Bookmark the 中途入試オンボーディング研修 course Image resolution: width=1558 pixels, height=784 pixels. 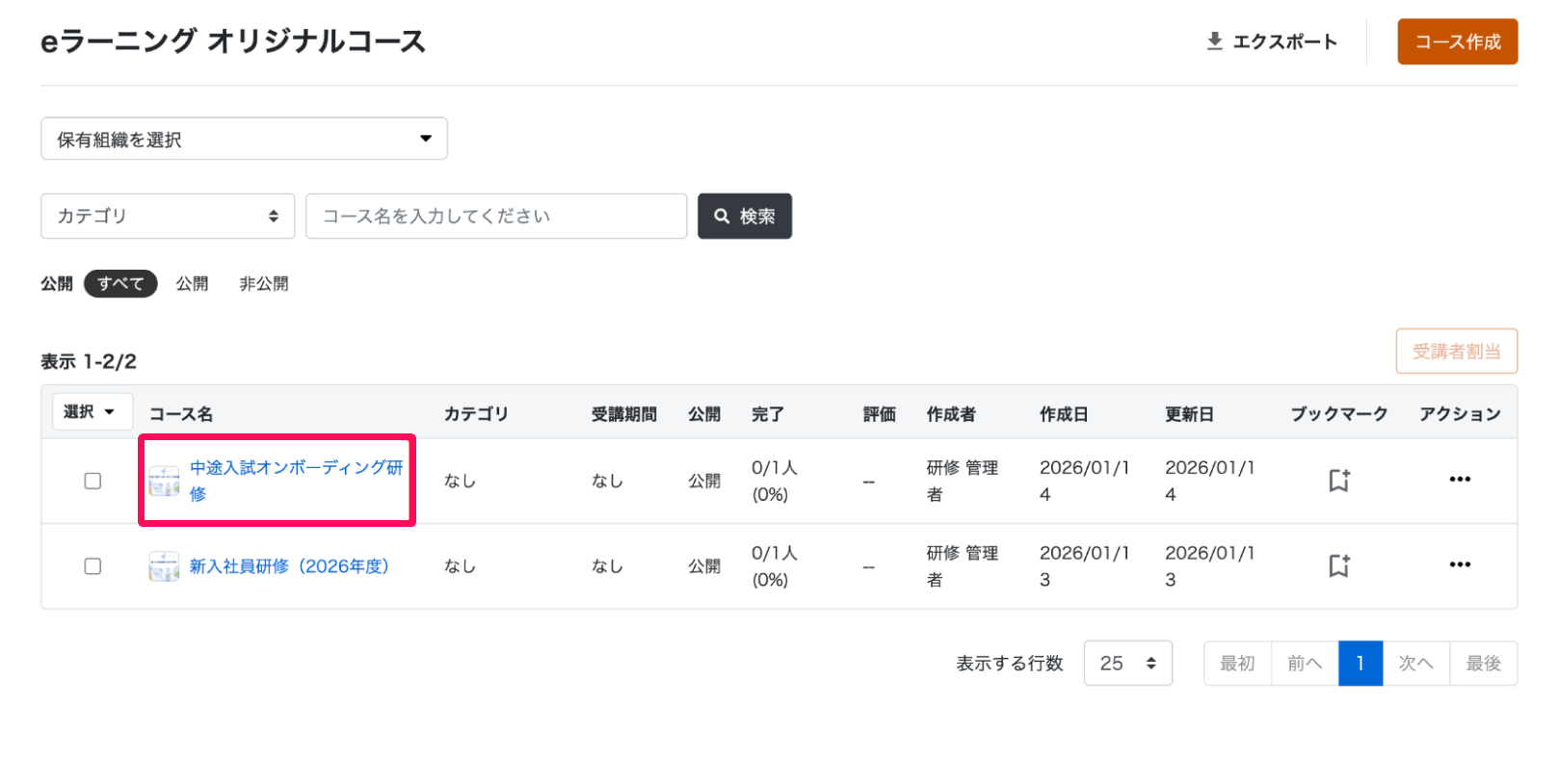[1338, 480]
